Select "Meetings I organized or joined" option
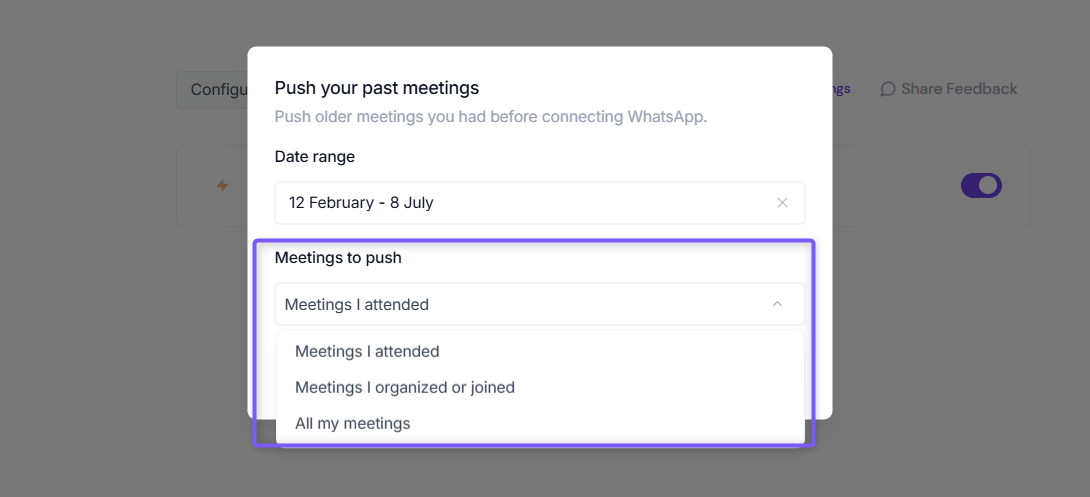1090x497 pixels. pos(405,387)
